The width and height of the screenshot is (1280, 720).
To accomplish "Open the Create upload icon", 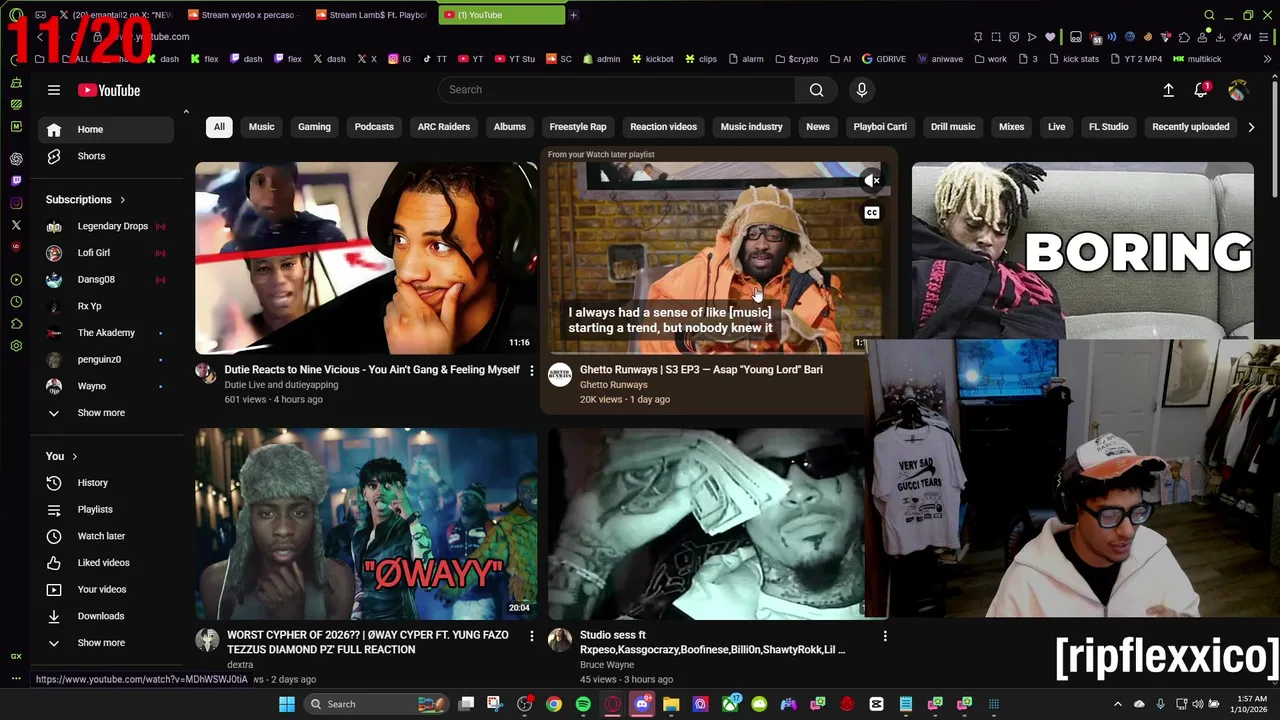I will pyautogui.click(x=1168, y=90).
